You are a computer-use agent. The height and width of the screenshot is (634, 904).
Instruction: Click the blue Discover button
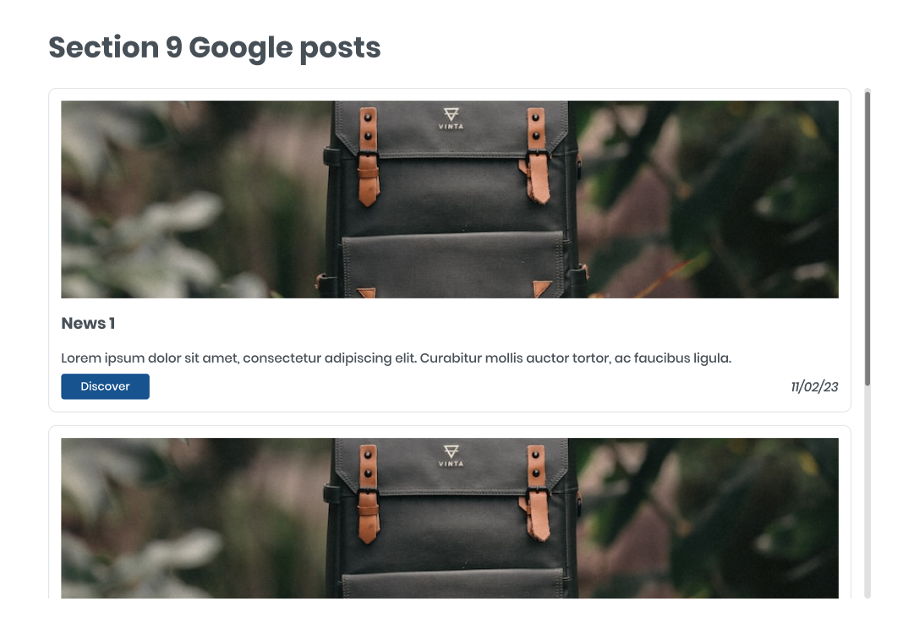pos(105,386)
